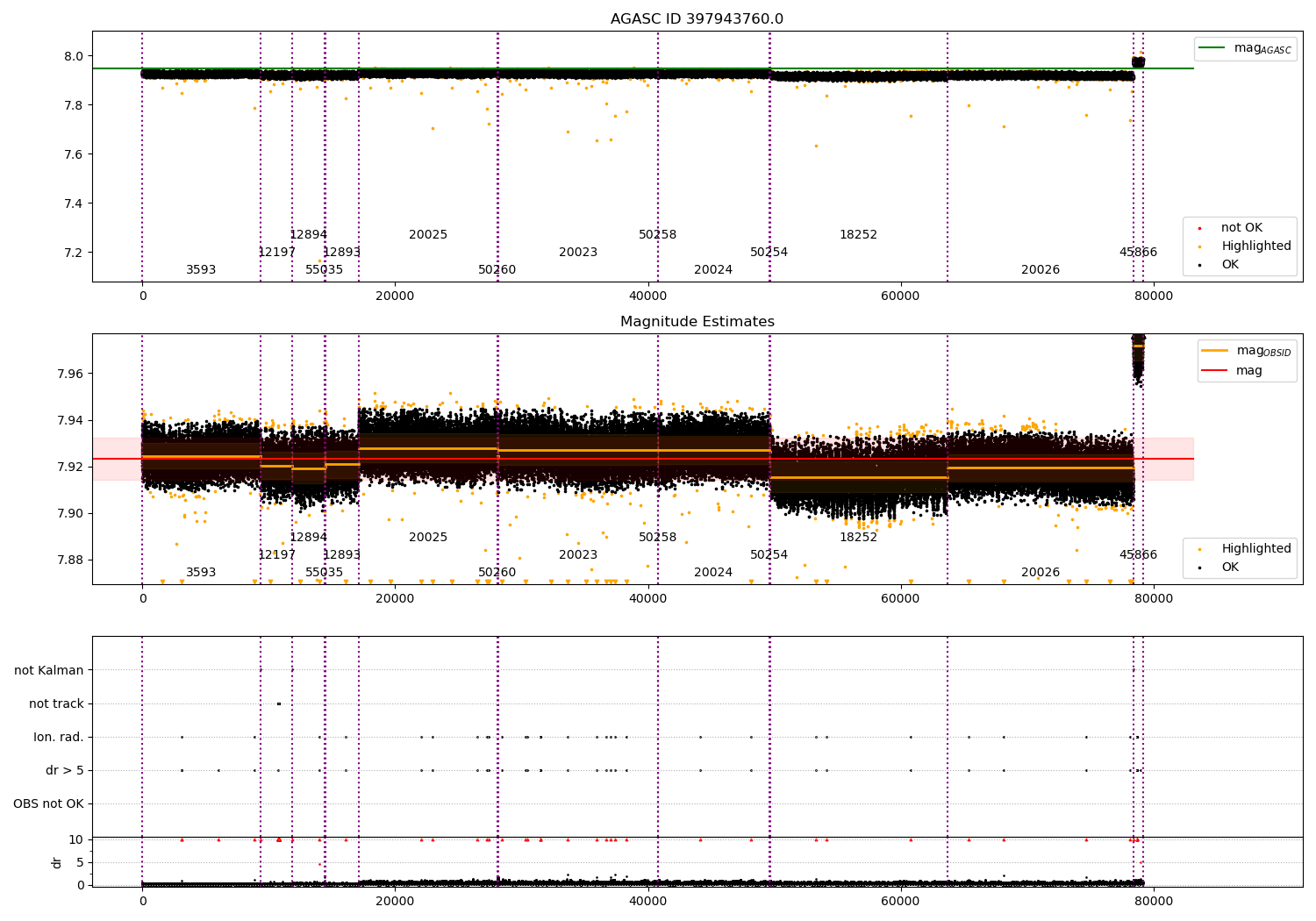
Task: Click obsid label 50254 in the AGASC plot
Action: 769,253
